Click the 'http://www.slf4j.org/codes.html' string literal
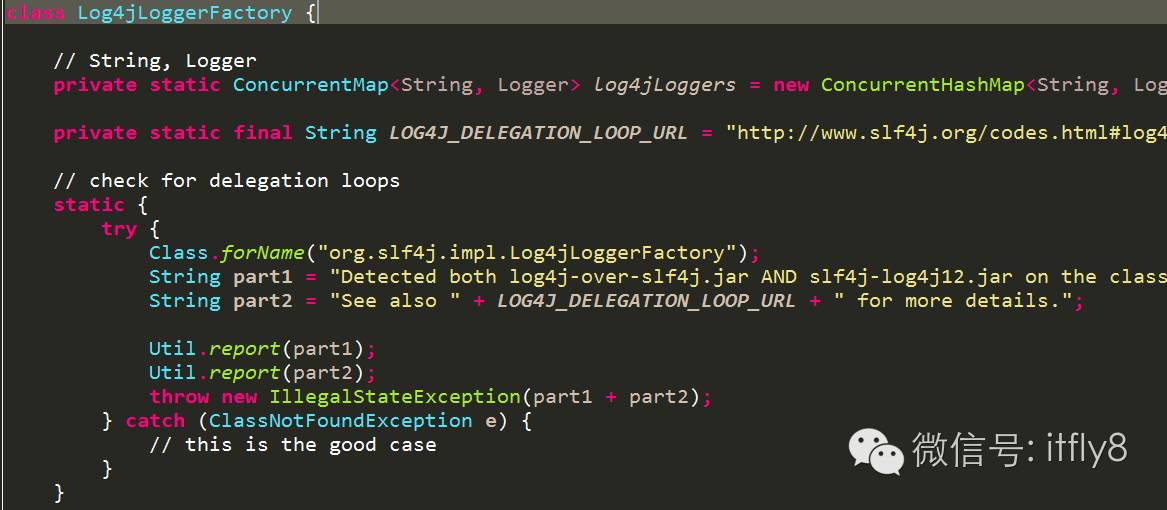This screenshot has width=1167, height=510. coord(946,133)
